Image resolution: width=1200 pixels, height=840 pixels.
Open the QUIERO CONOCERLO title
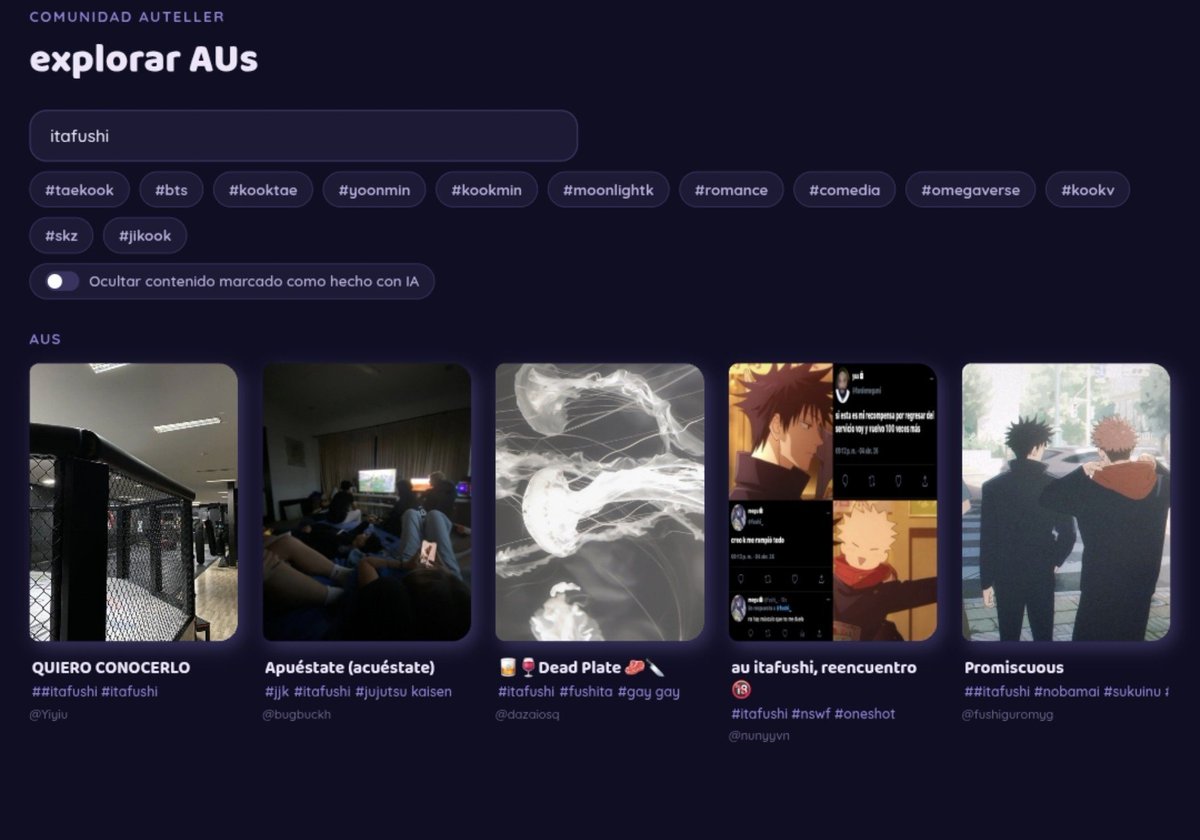(x=111, y=667)
